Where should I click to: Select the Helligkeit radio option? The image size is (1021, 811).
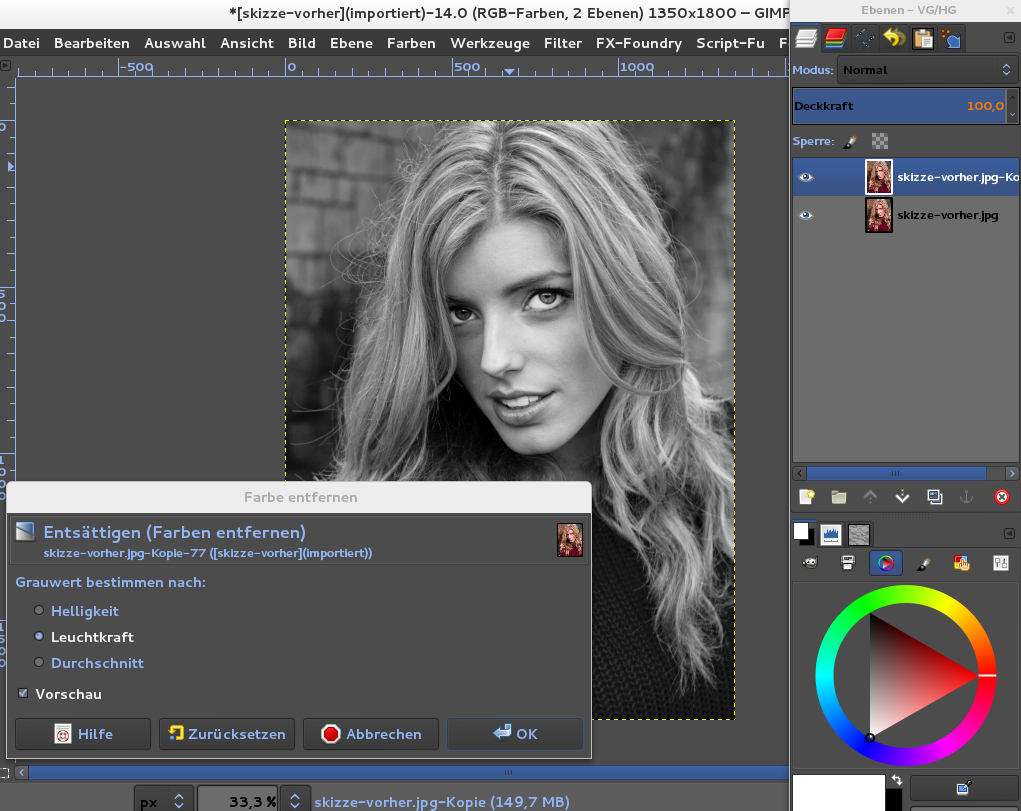(x=39, y=610)
